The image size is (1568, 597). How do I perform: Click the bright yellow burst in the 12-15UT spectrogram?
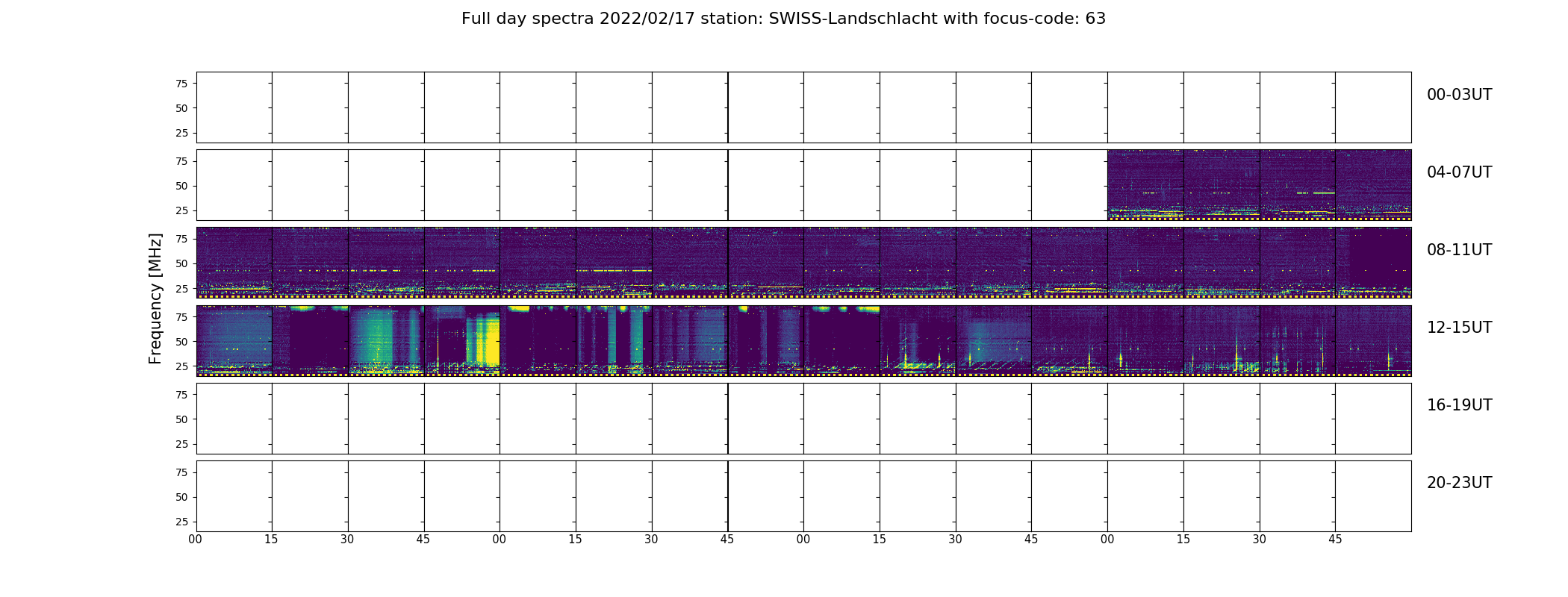pos(484,341)
